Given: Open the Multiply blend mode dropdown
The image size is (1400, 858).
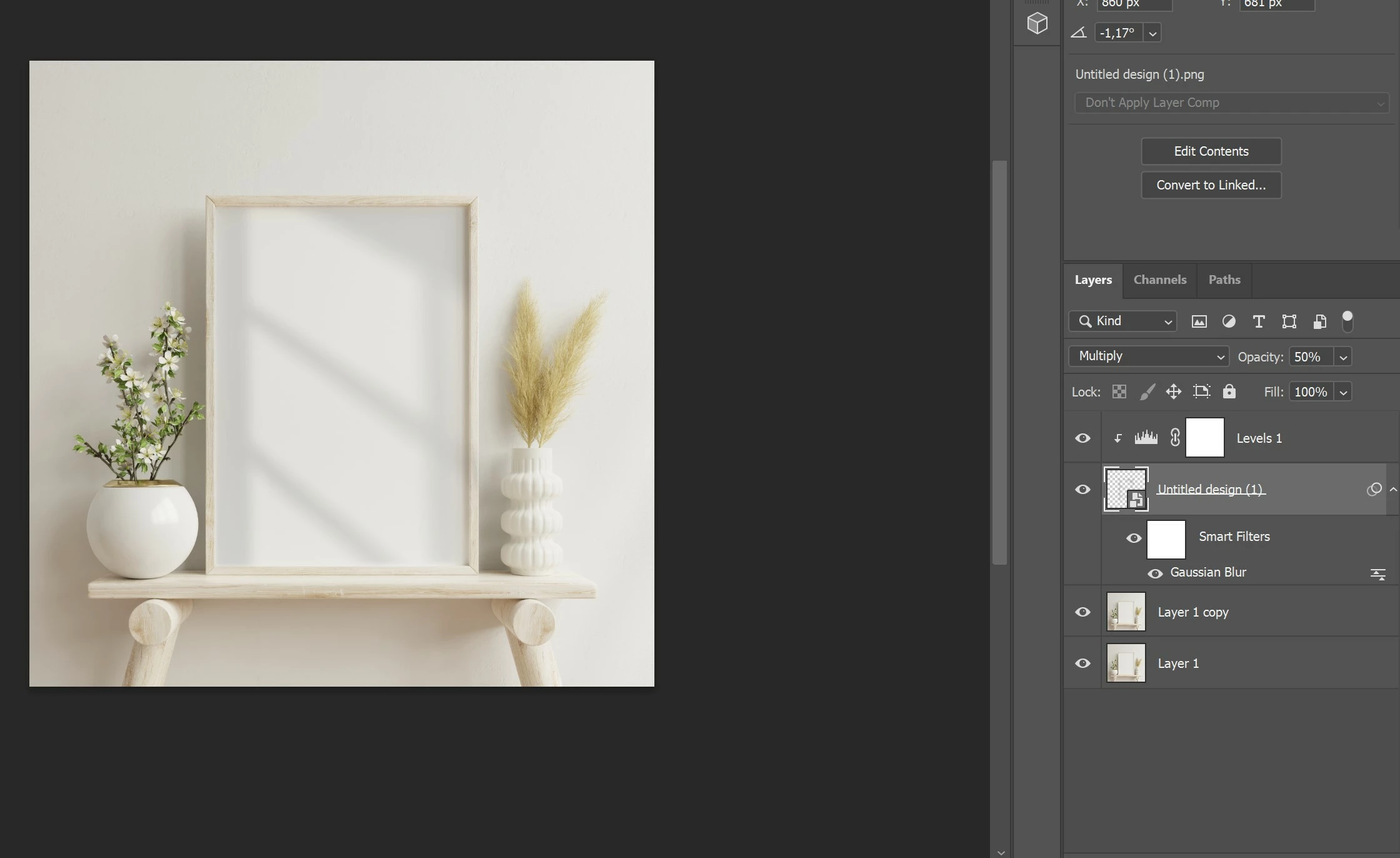Looking at the screenshot, I should [1149, 356].
